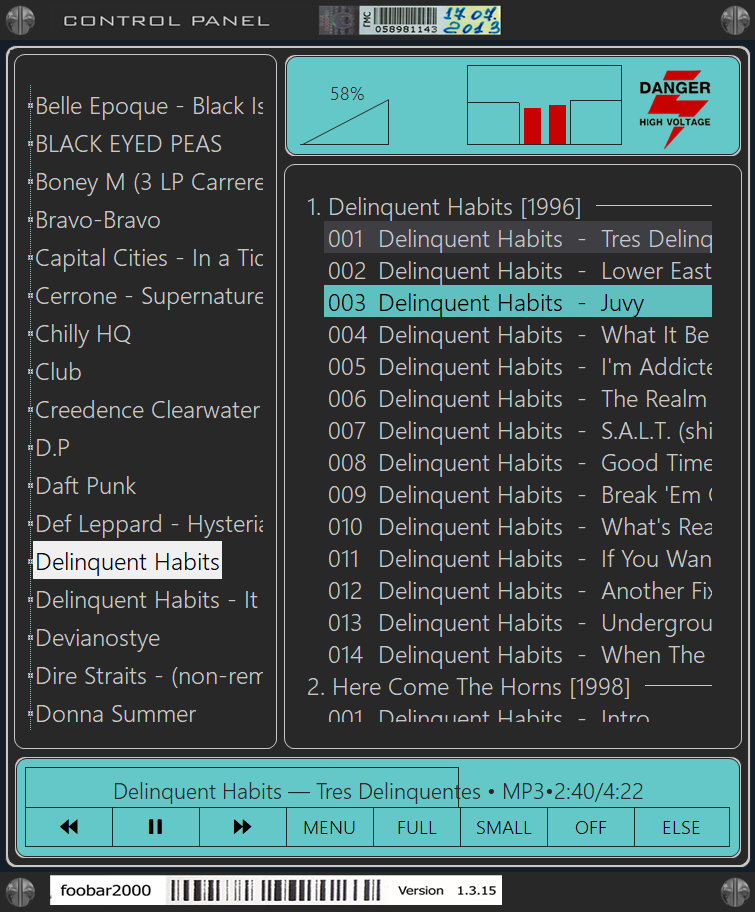Select highlighted Delinquent Habits tree entry
The image size is (755, 912).
127,560
